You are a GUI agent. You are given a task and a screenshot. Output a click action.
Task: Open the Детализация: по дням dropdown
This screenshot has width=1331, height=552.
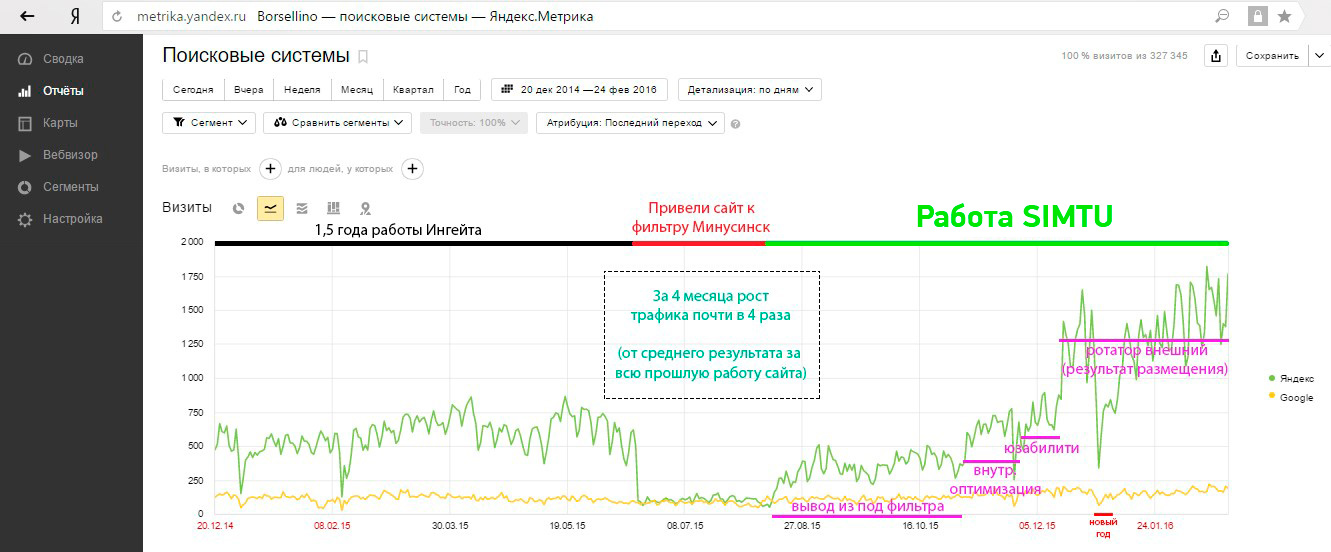coord(749,89)
